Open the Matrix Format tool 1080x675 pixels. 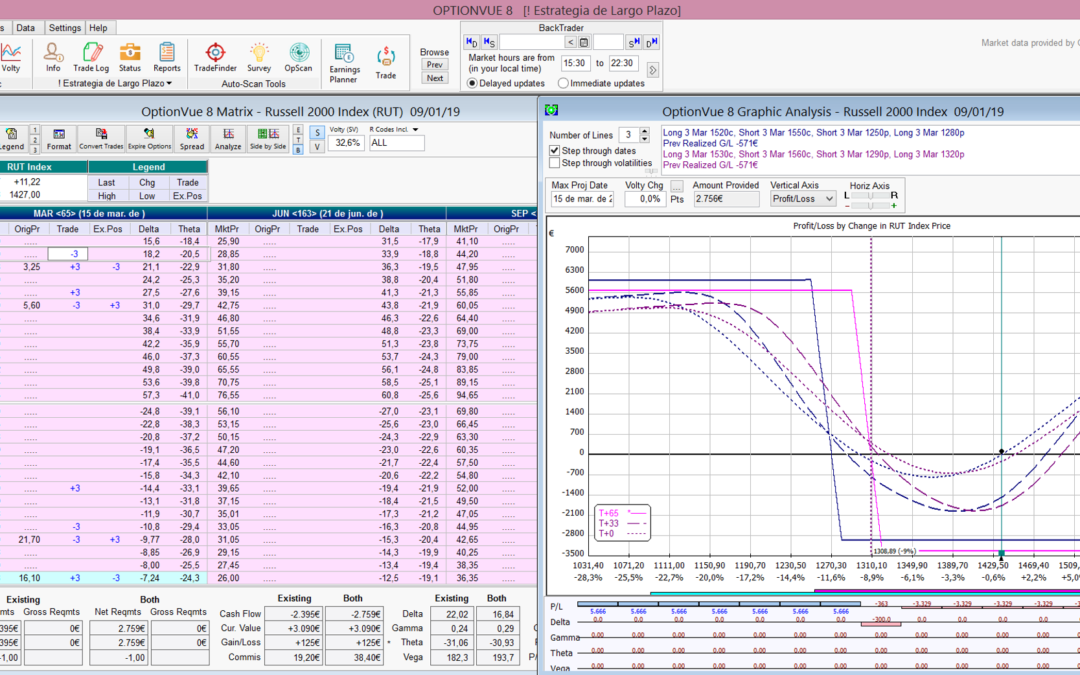[59, 138]
